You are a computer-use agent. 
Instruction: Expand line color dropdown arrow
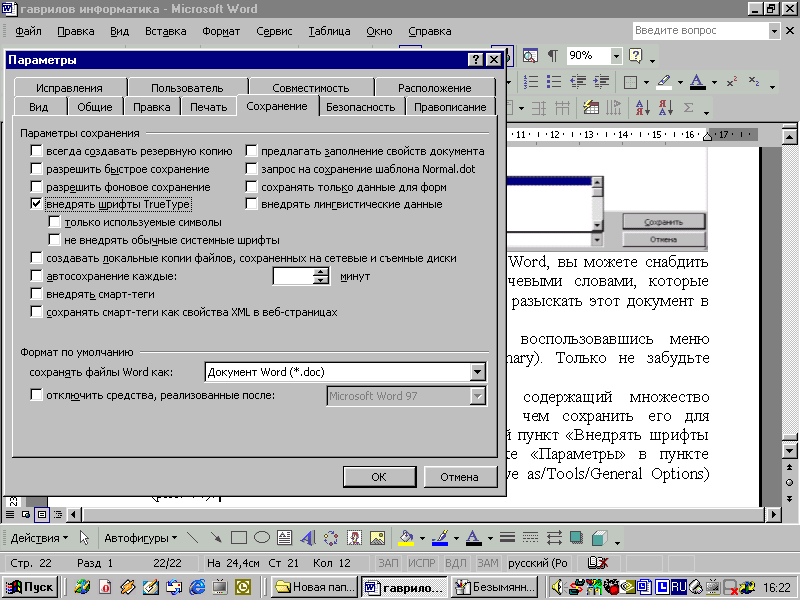click(x=456, y=538)
